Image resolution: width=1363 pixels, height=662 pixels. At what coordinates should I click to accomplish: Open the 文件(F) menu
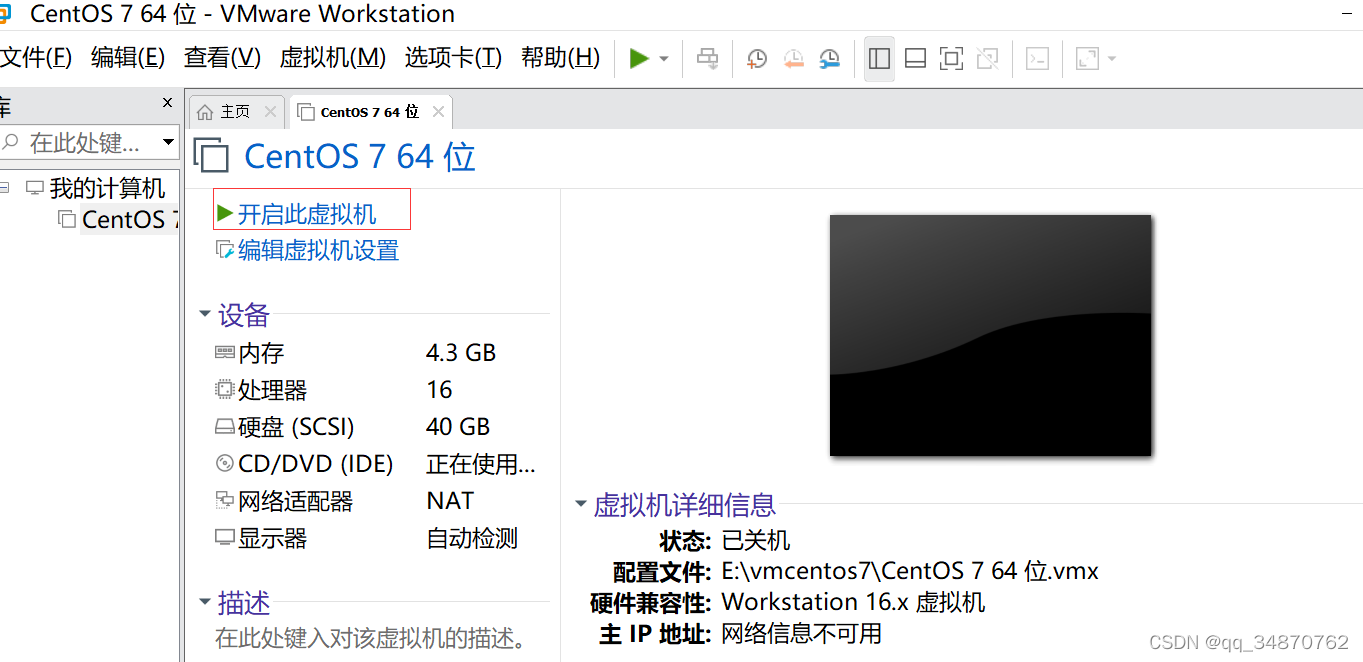[35, 57]
